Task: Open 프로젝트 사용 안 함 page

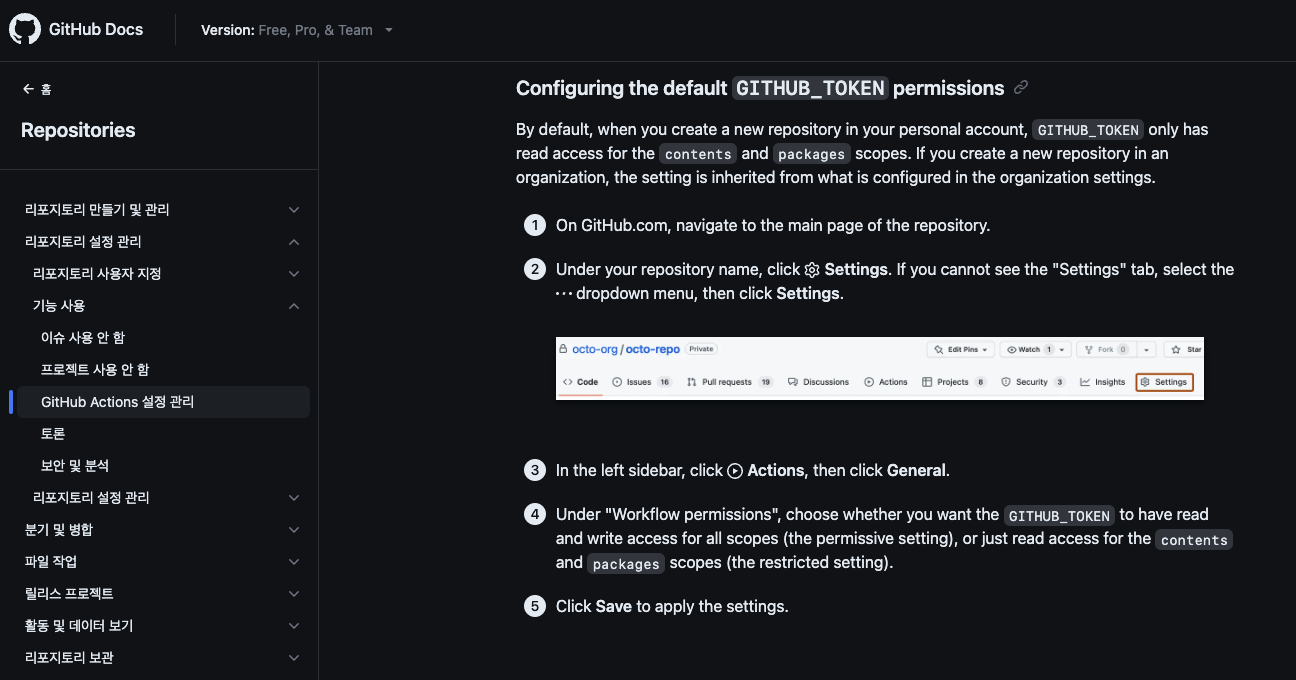Action: tap(95, 370)
